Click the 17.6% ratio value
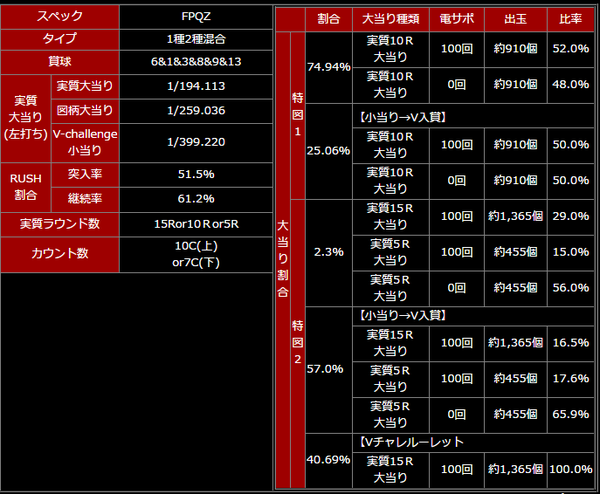The width and height of the screenshot is (600, 494). pyautogui.click(x=571, y=379)
